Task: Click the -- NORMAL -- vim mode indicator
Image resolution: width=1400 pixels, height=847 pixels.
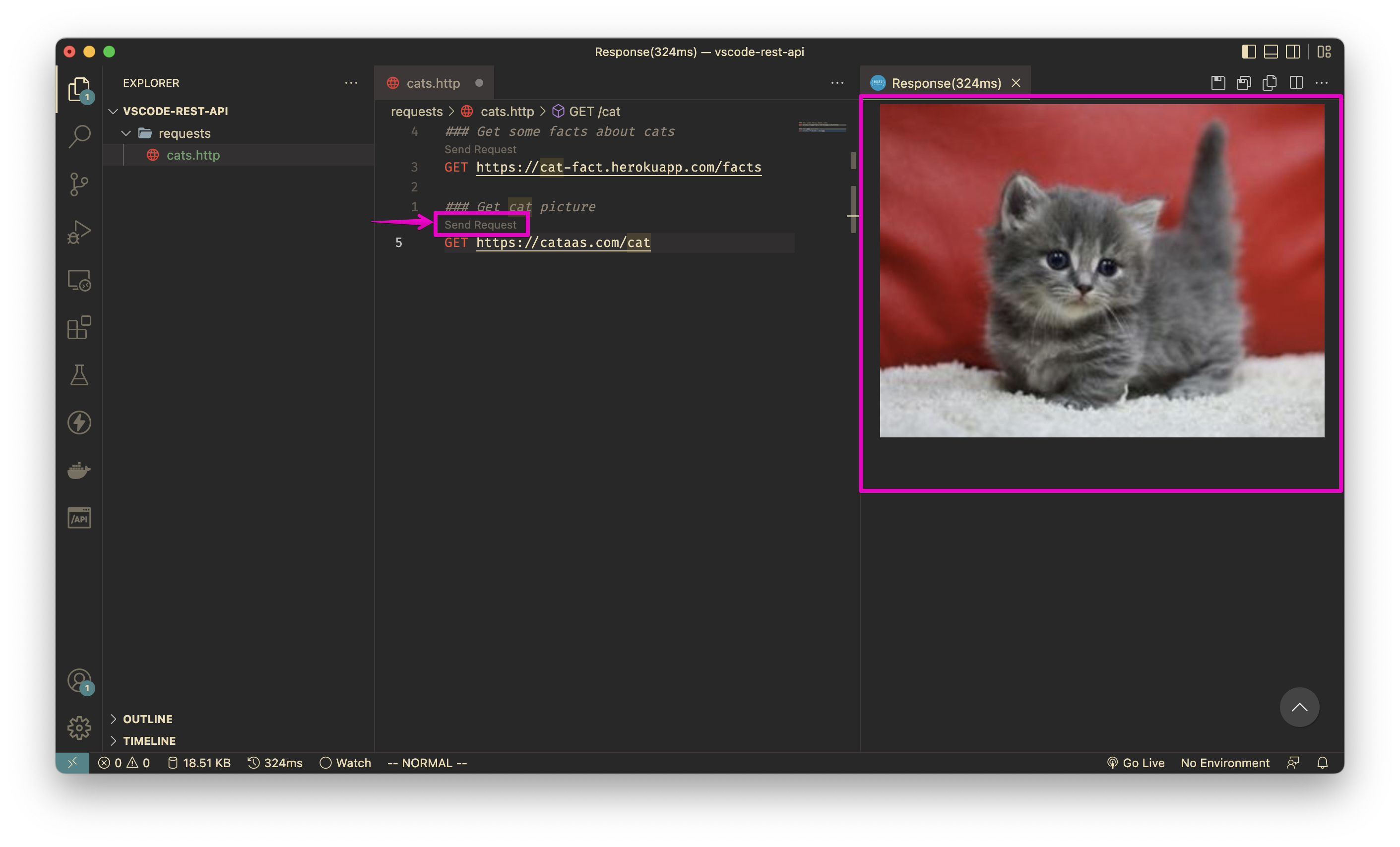Action: 427,763
